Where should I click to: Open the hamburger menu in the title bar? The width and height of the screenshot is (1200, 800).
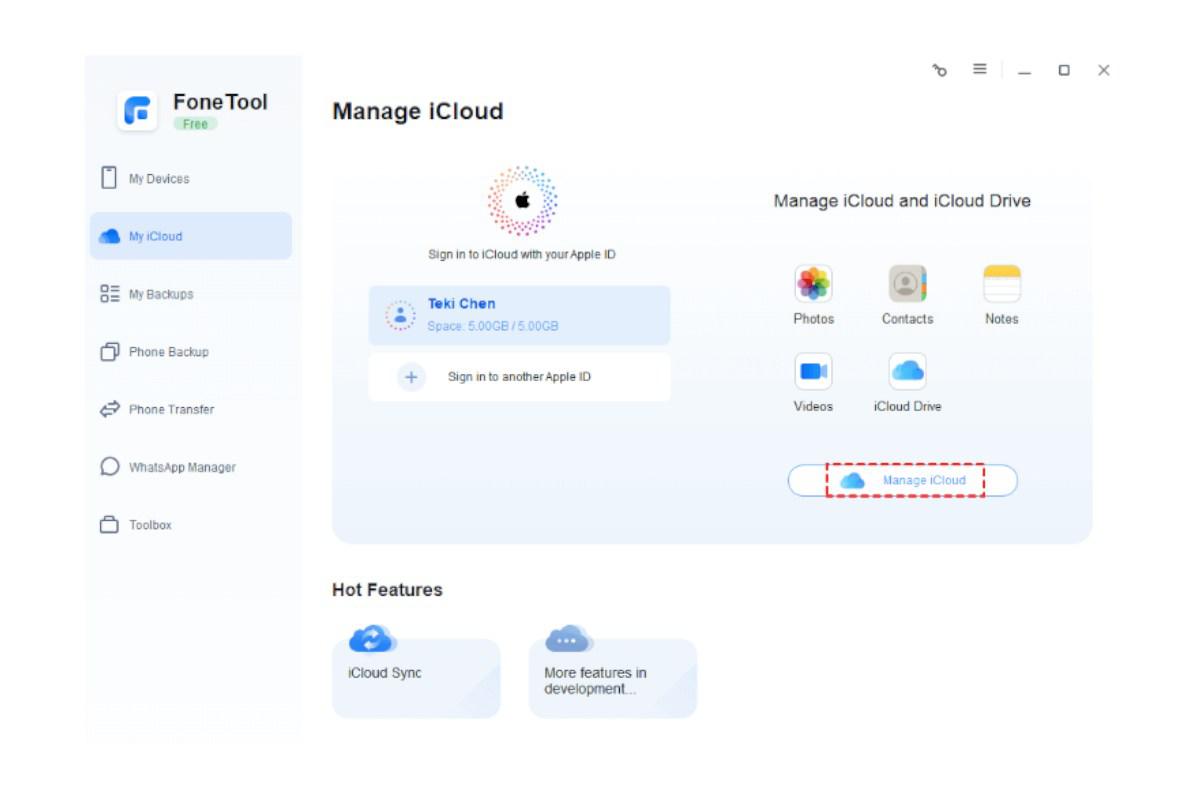tap(980, 69)
